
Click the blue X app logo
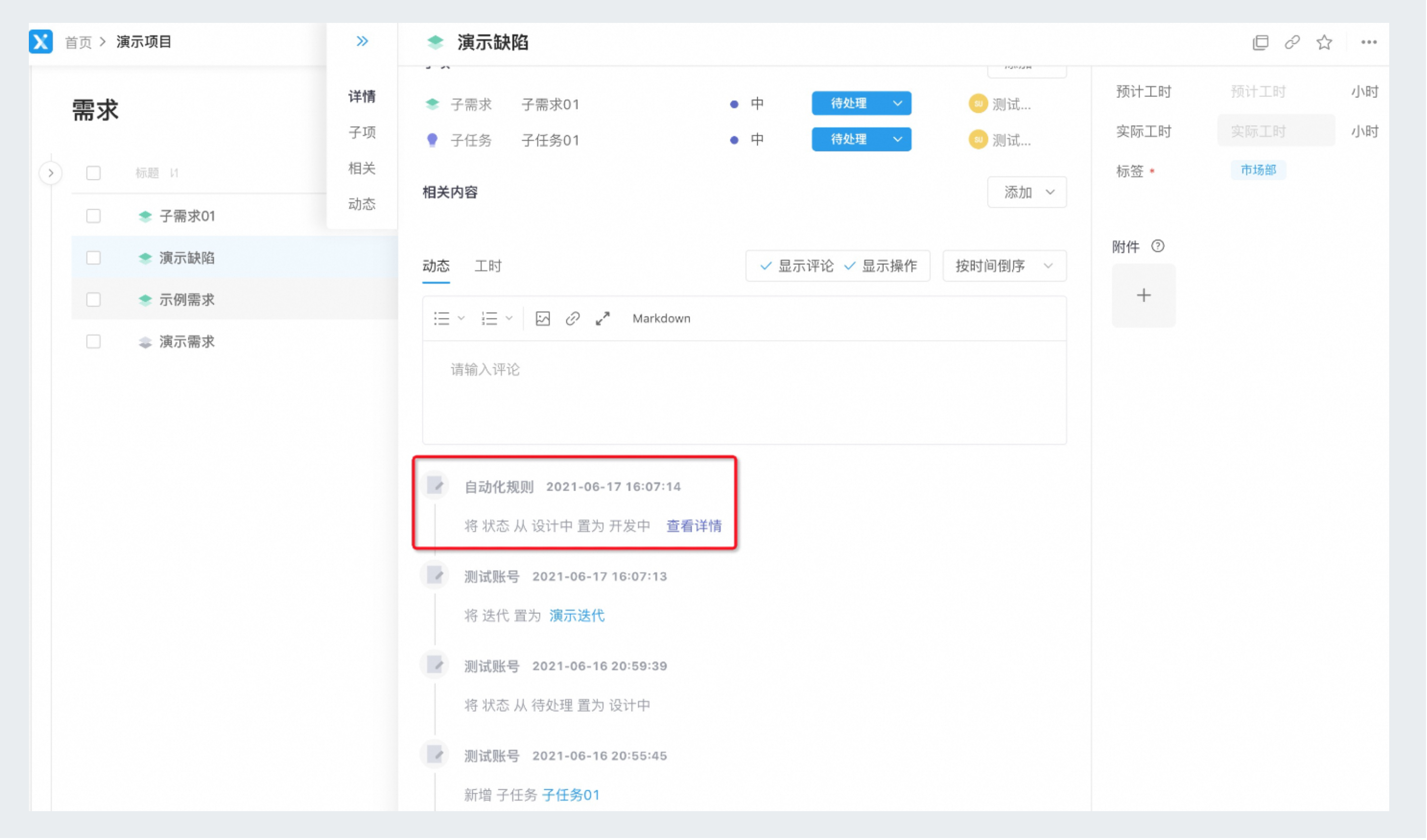pyautogui.click(x=41, y=41)
